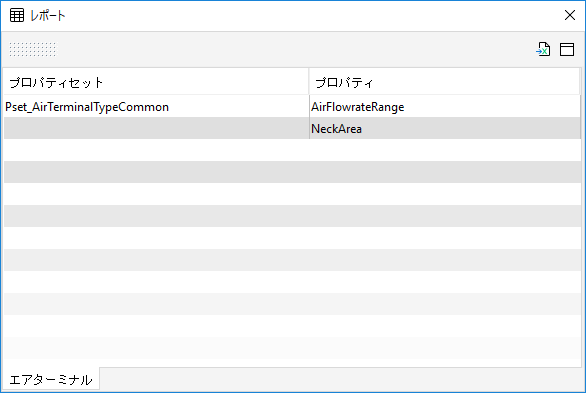Click the table icon left of レポート title
The height and width of the screenshot is (393, 586).
tap(17, 15)
